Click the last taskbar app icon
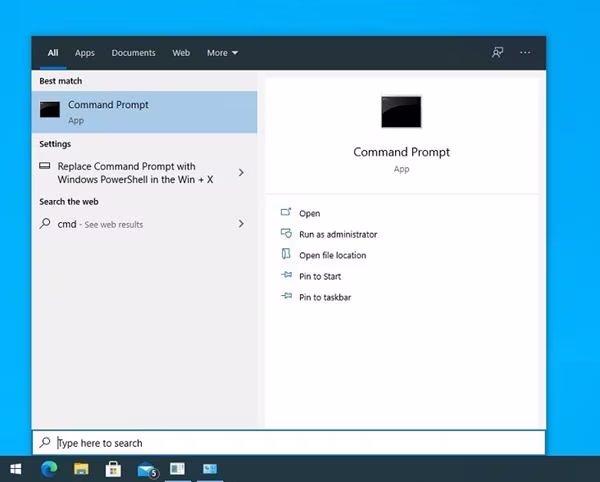This screenshot has width=600, height=482. coord(210,469)
